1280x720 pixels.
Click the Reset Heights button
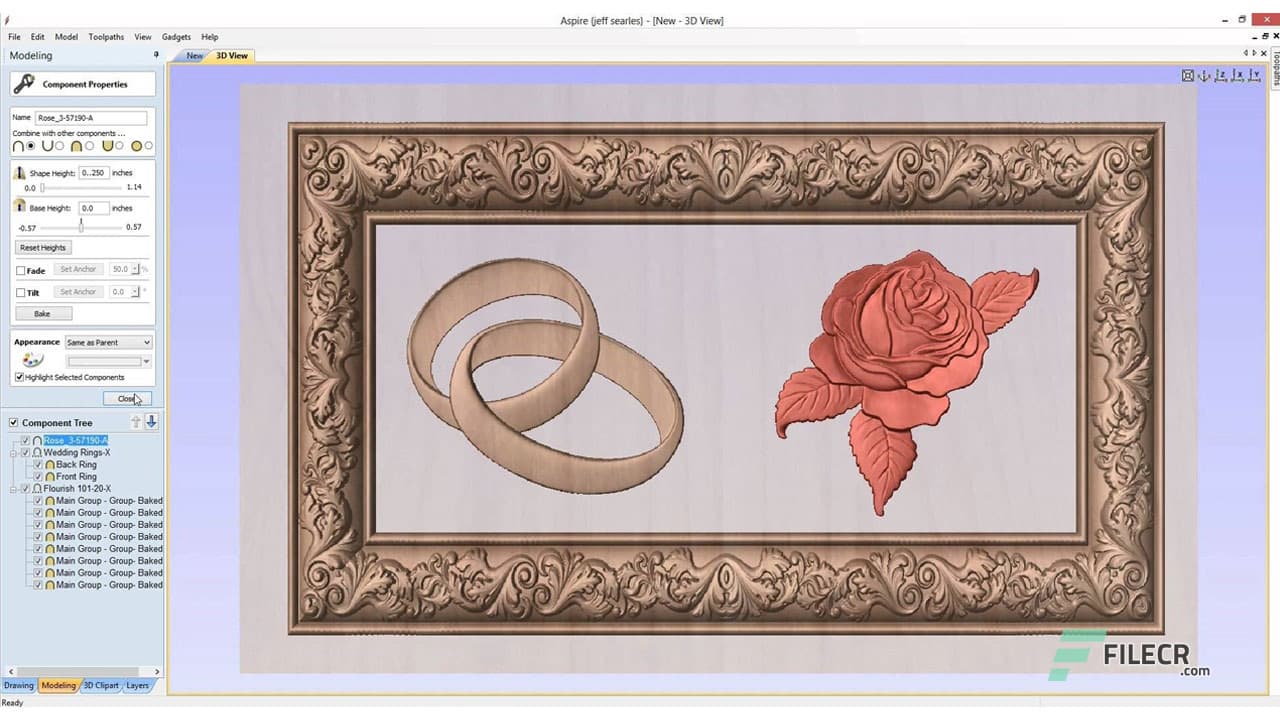pos(43,247)
